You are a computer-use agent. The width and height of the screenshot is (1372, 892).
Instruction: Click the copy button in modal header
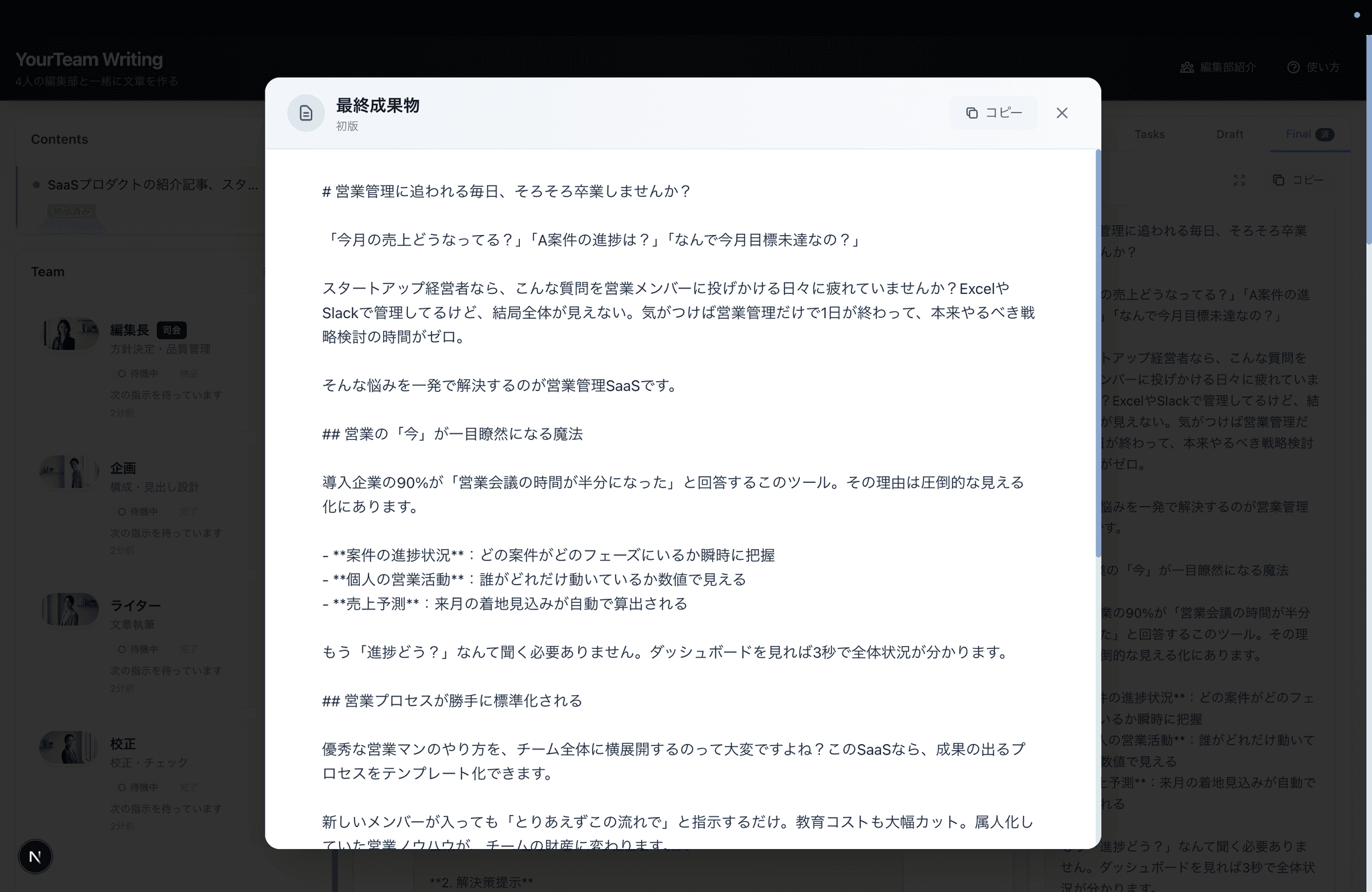(993, 113)
